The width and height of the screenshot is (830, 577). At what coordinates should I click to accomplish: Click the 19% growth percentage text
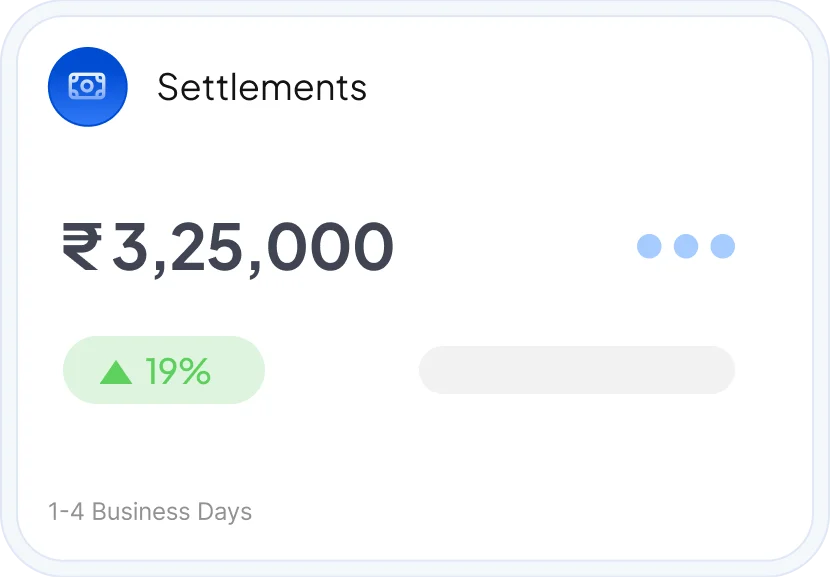(x=178, y=371)
